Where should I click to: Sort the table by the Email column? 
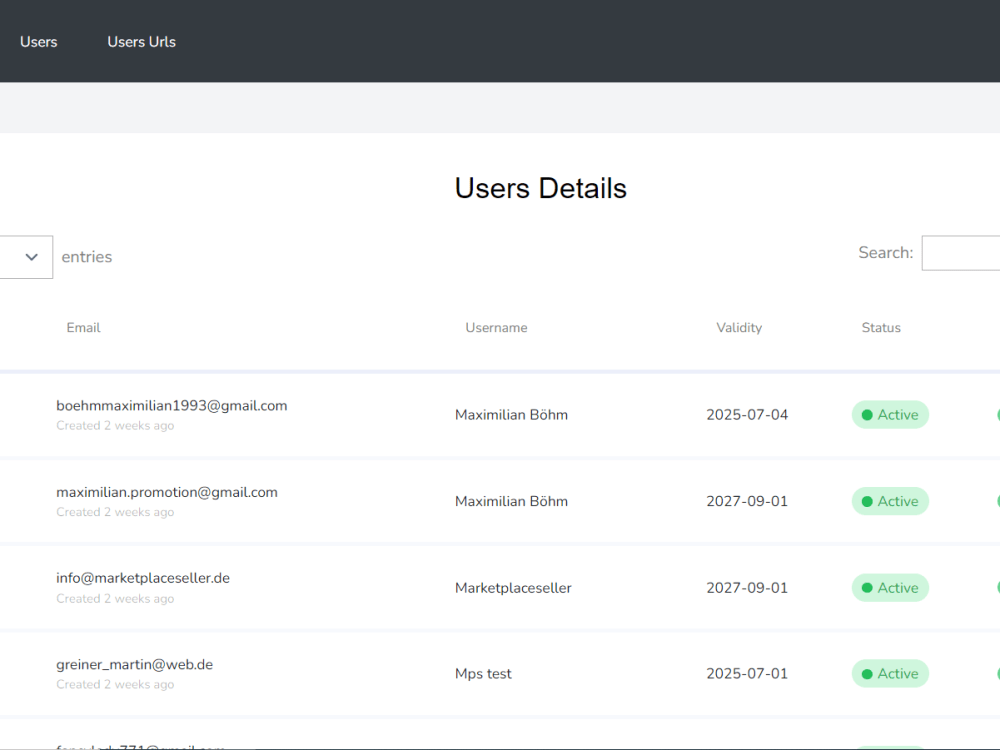83,327
